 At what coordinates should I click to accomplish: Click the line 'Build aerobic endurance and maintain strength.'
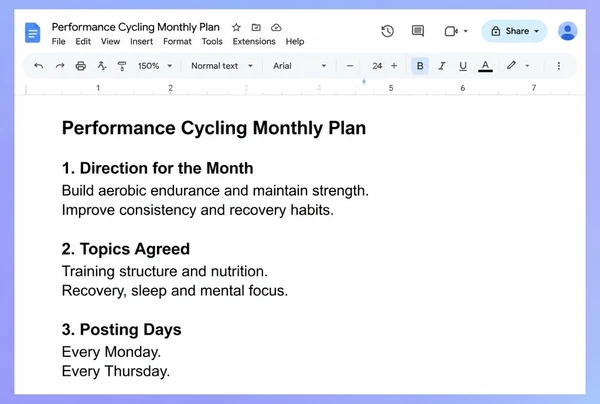click(215, 191)
